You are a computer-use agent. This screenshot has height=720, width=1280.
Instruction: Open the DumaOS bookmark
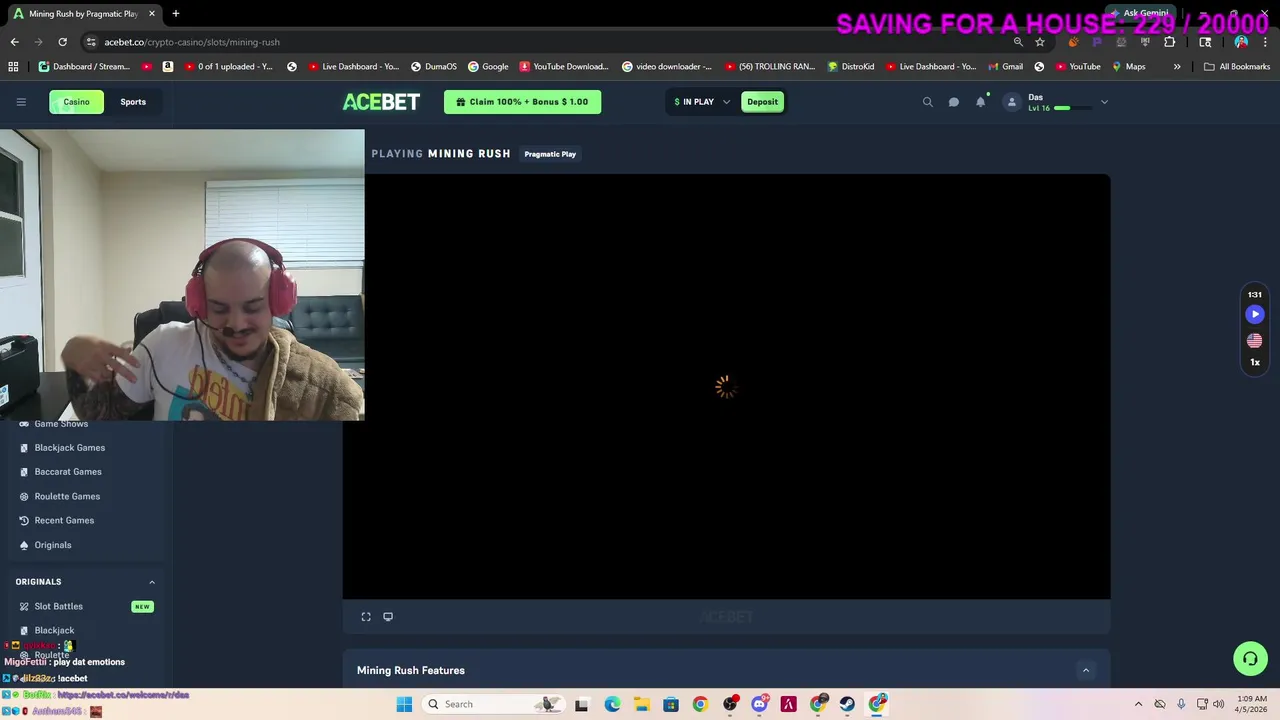pos(434,67)
